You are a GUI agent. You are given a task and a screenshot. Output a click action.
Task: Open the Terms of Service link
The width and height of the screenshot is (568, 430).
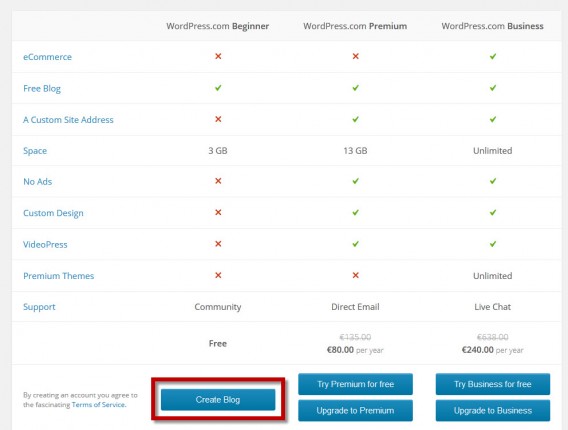pyautogui.click(x=99, y=405)
